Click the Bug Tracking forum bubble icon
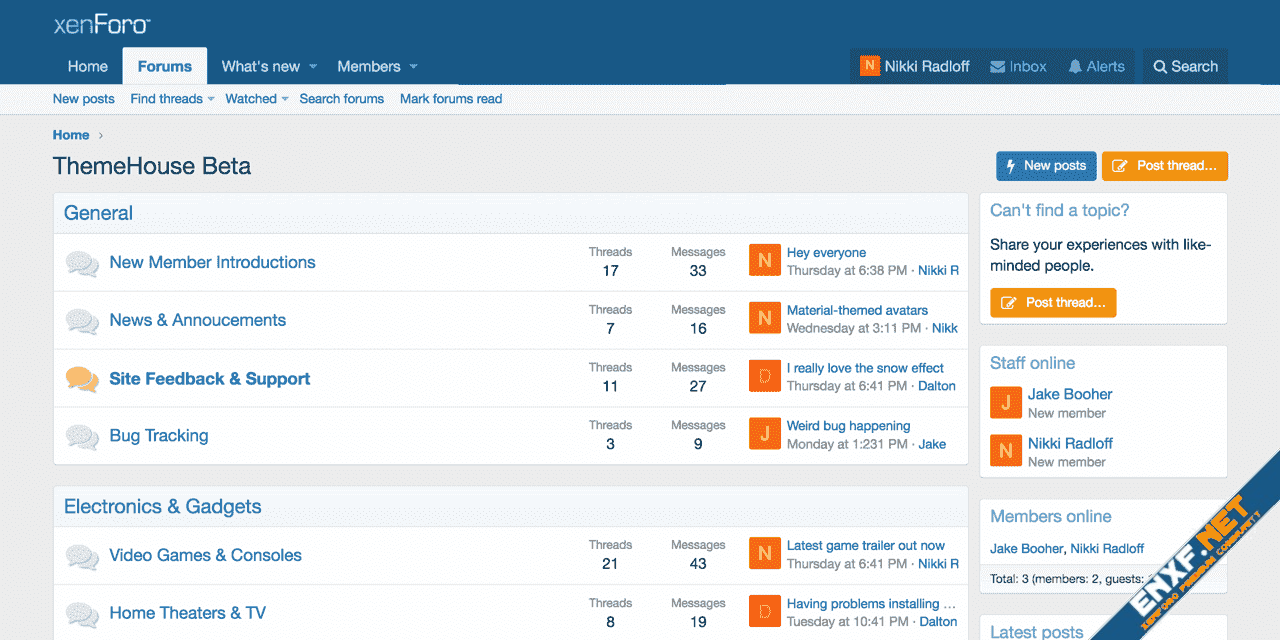The width and height of the screenshot is (1280, 640). tap(82, 436)
